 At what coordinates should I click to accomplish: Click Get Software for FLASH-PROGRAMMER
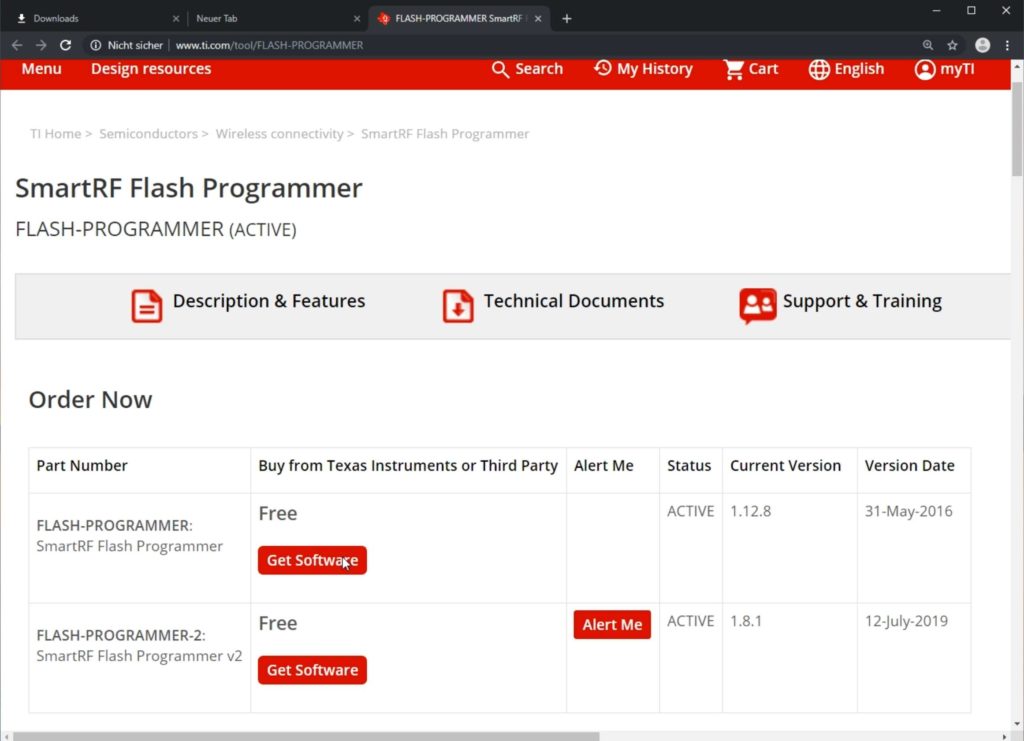(312, 560)
